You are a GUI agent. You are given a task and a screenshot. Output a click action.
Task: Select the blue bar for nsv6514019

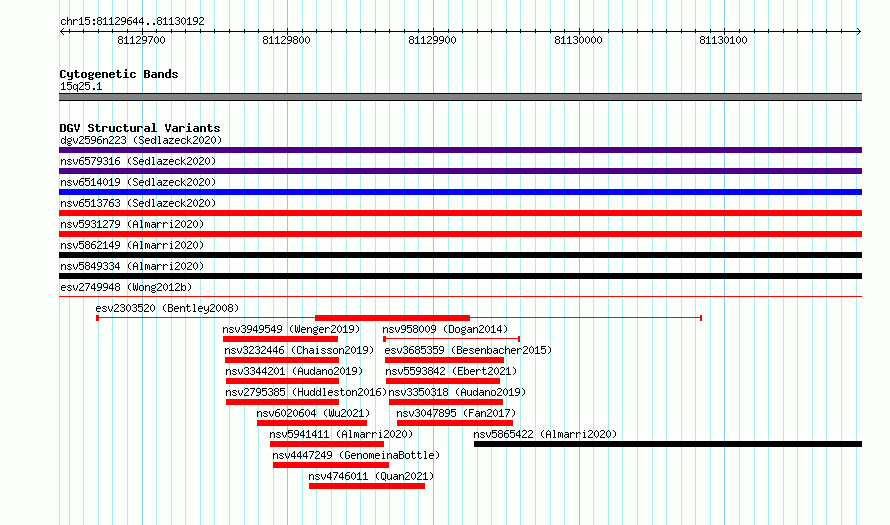(x=460, y=192)
